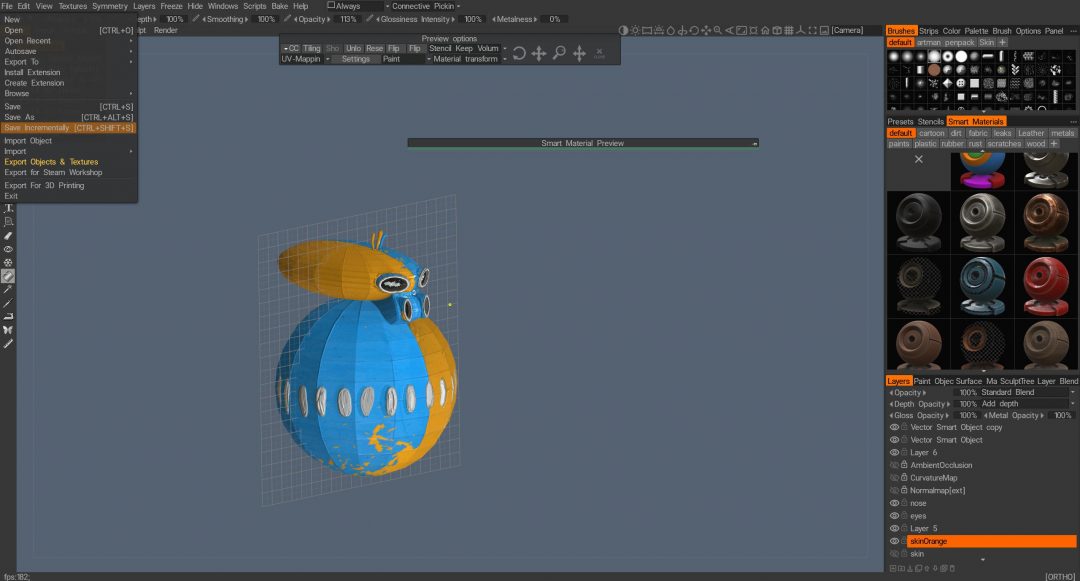Hide the Layer 6 layer
The image size is (1080, 581).
click(894, 452)
